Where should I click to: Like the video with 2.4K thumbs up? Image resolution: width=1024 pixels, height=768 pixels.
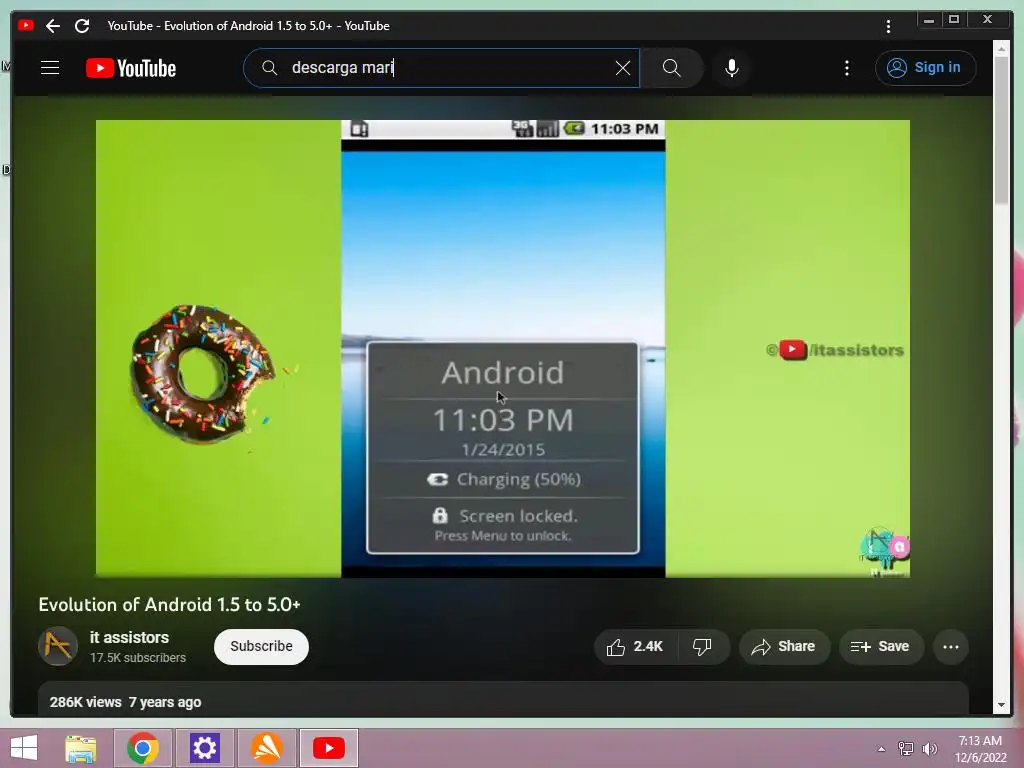636,647
